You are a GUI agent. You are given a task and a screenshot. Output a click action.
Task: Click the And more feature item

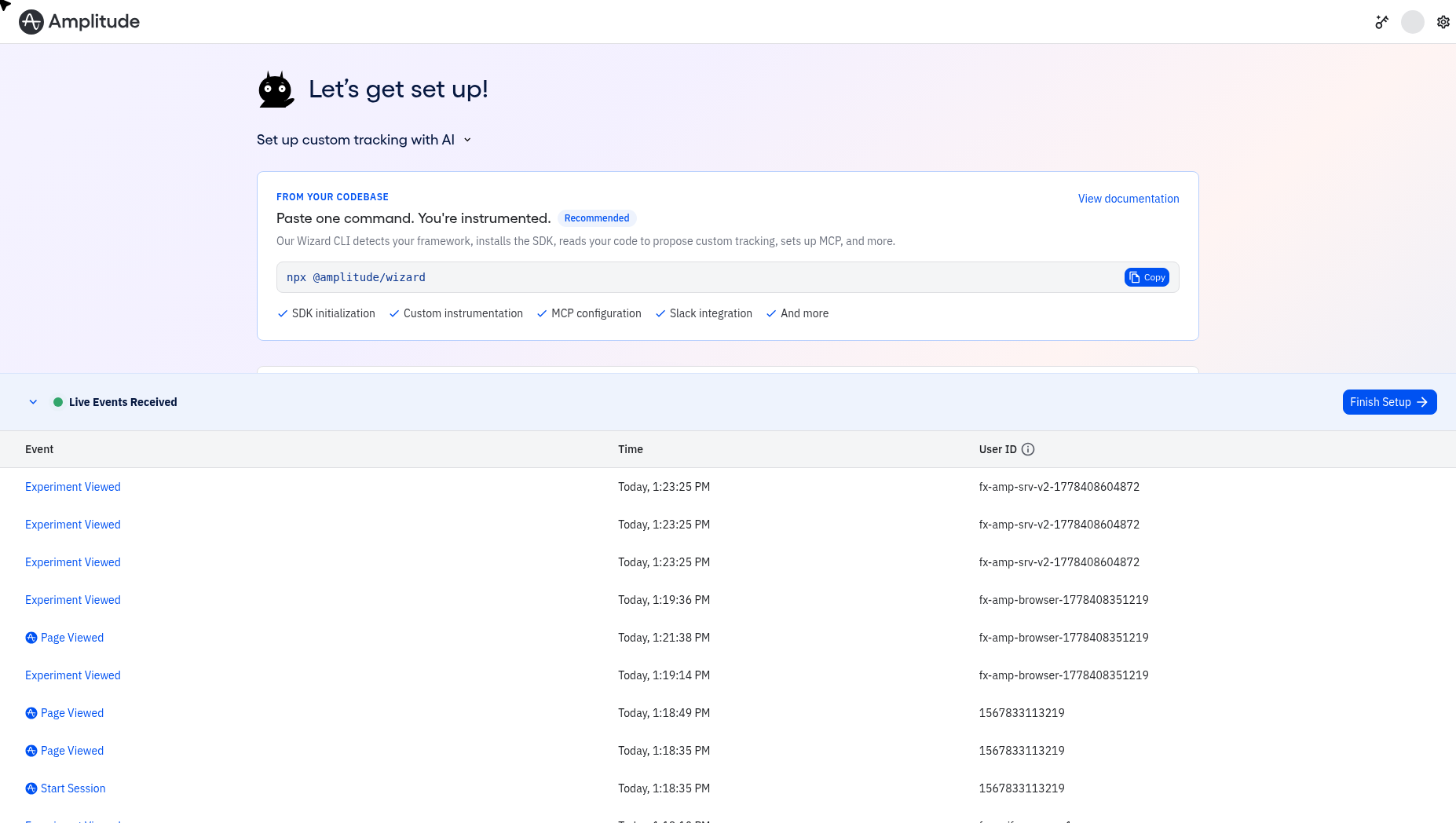click(797, 313)
